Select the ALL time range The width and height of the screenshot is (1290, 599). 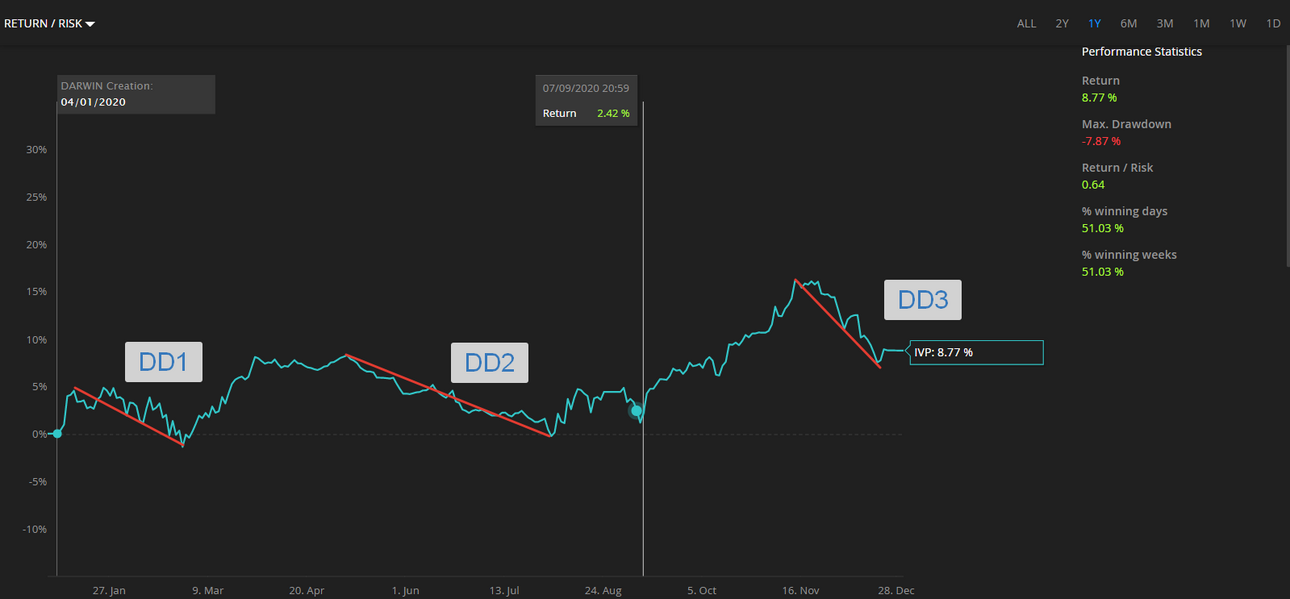[x=1026, y=23]
